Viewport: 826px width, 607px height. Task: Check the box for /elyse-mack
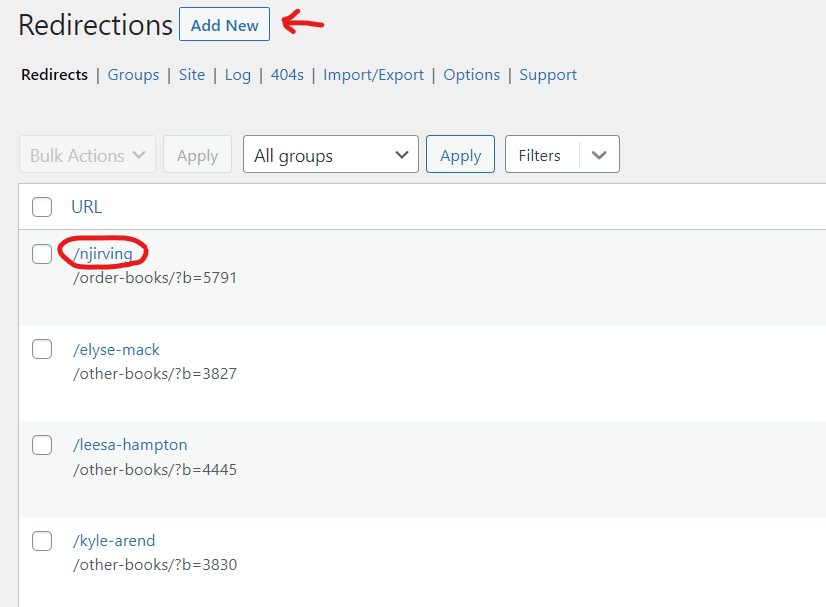point(42,350)
